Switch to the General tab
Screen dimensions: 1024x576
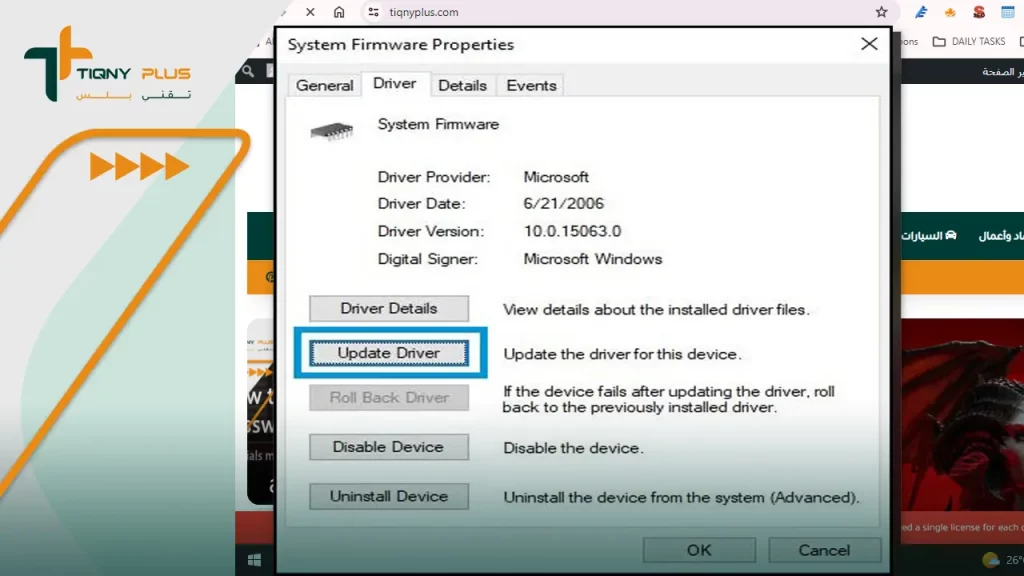point(324,85)
